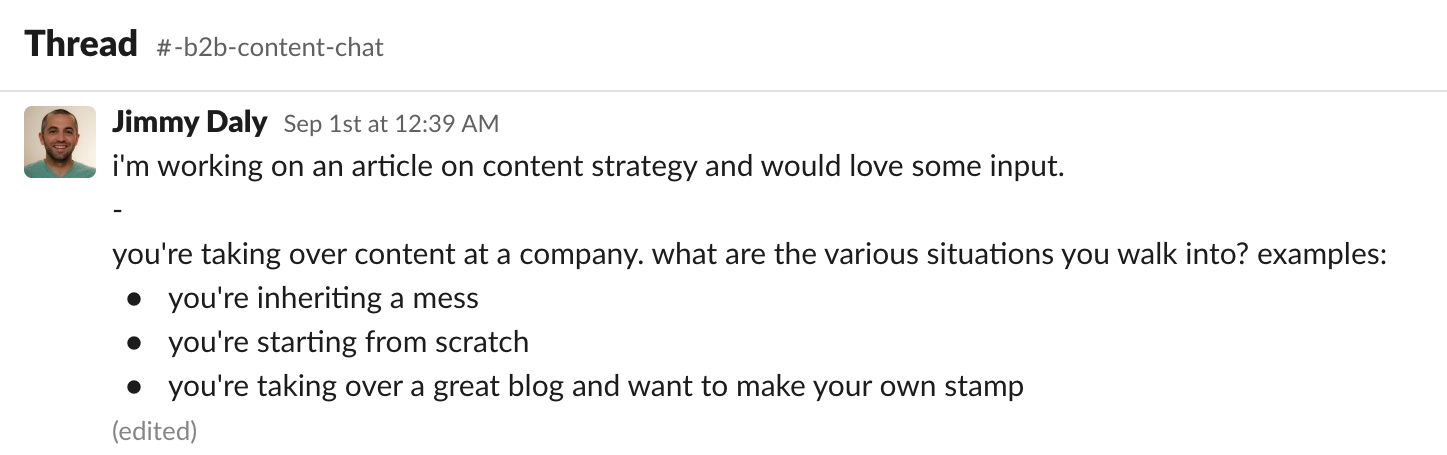Image resolution: width=1447 pixels, height=455 pixels.
Task: Click the bullet dot before 'inheriting a mess'
Action: pos(133,299)
